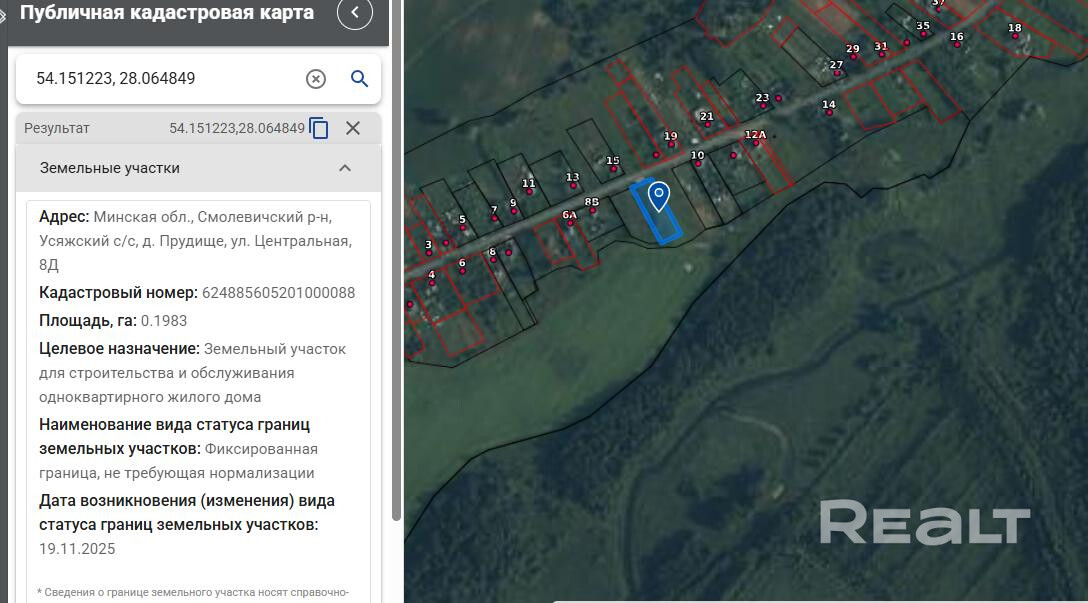
Task: Clear the coordinates in the search field
Action: pos(315,79)
